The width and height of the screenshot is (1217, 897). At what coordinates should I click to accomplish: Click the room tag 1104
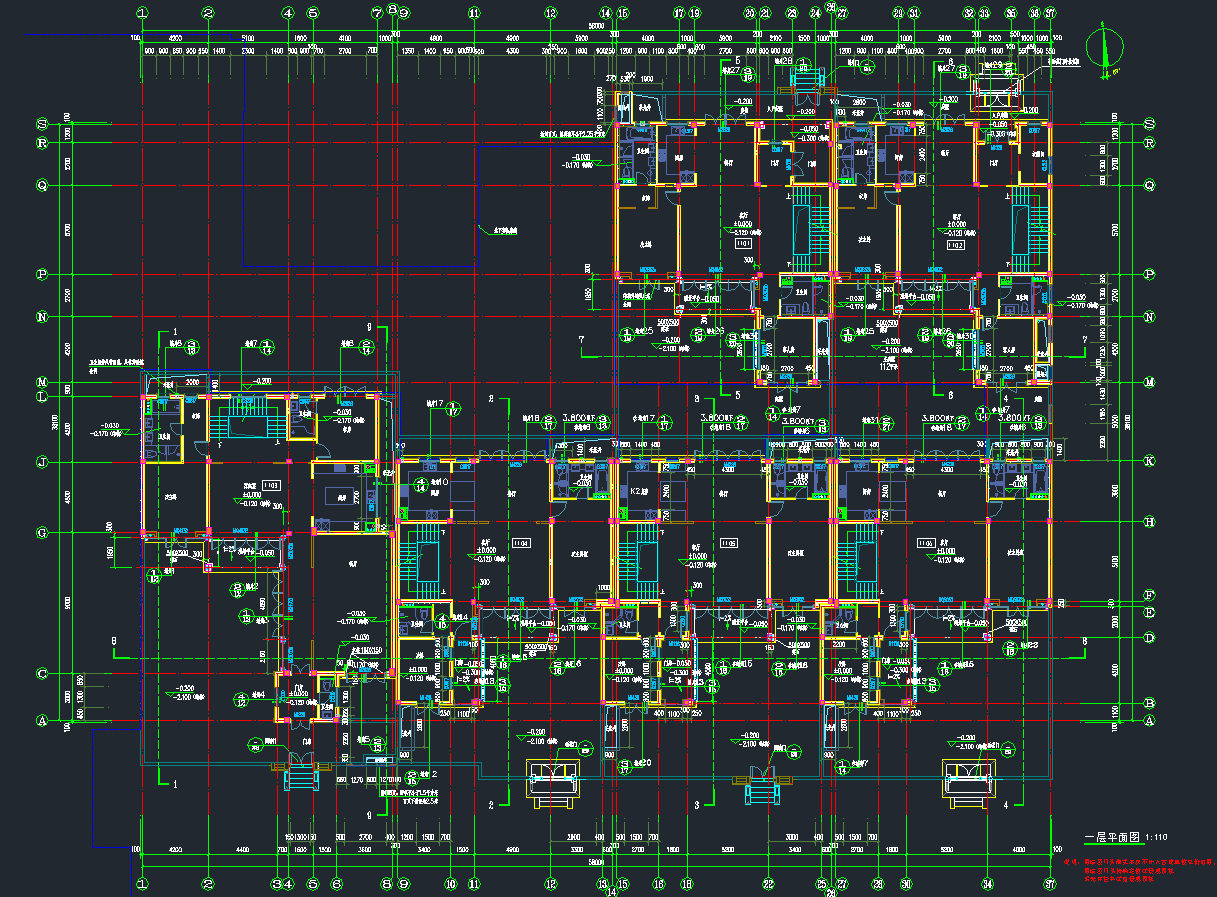[520, 543]
